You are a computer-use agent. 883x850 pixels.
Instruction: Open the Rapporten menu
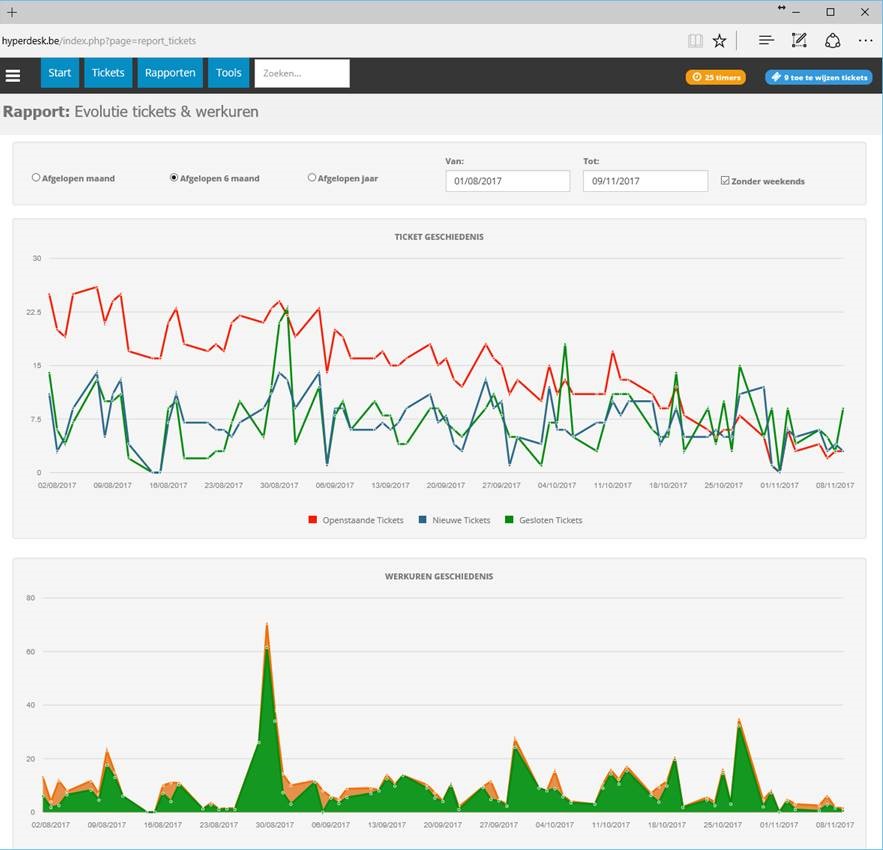click(170, 73)
